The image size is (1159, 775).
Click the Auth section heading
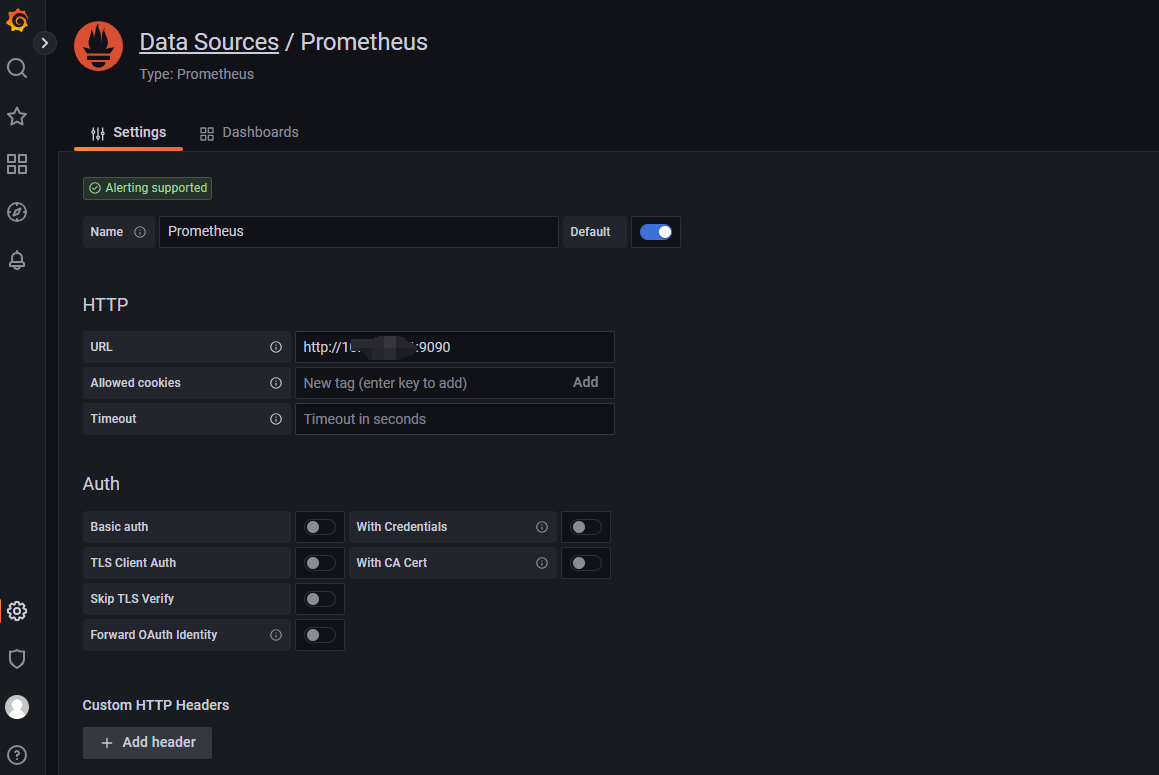[x=101, y=484]
